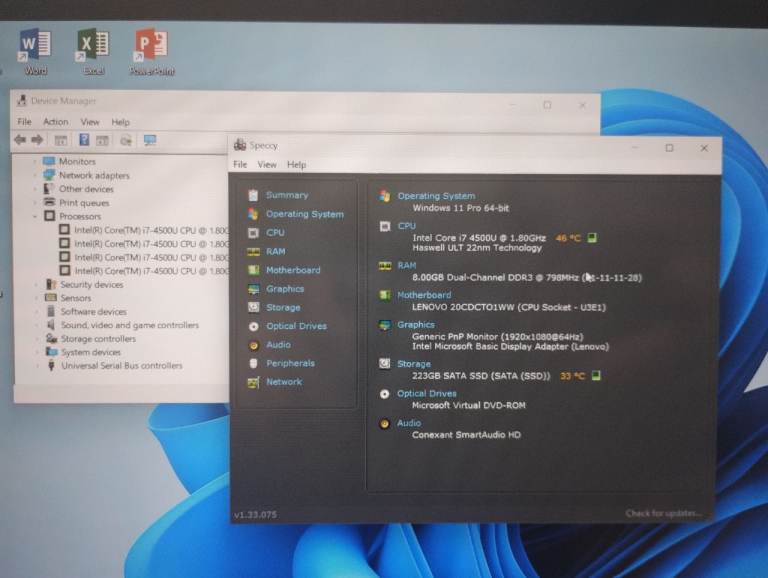This screenshot has height=578, width=768.
Task: Select Sound, video and game controllers
Action: [x=130, y=325]
